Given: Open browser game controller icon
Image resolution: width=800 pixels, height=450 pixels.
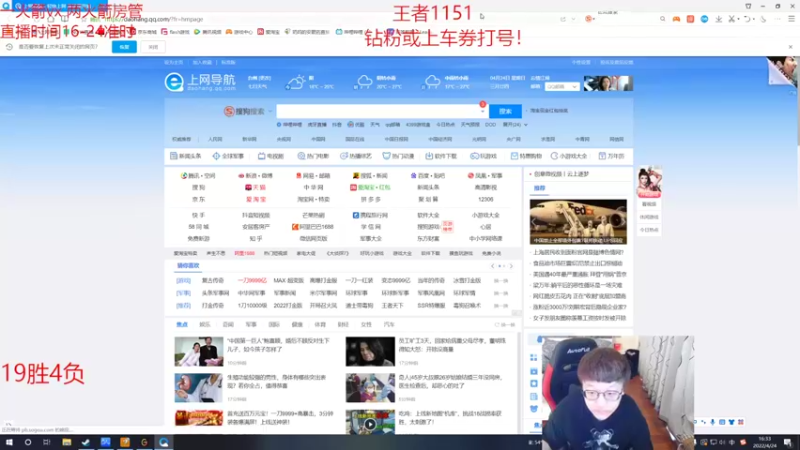Looking at the screenshot, I should pos(676,19).
